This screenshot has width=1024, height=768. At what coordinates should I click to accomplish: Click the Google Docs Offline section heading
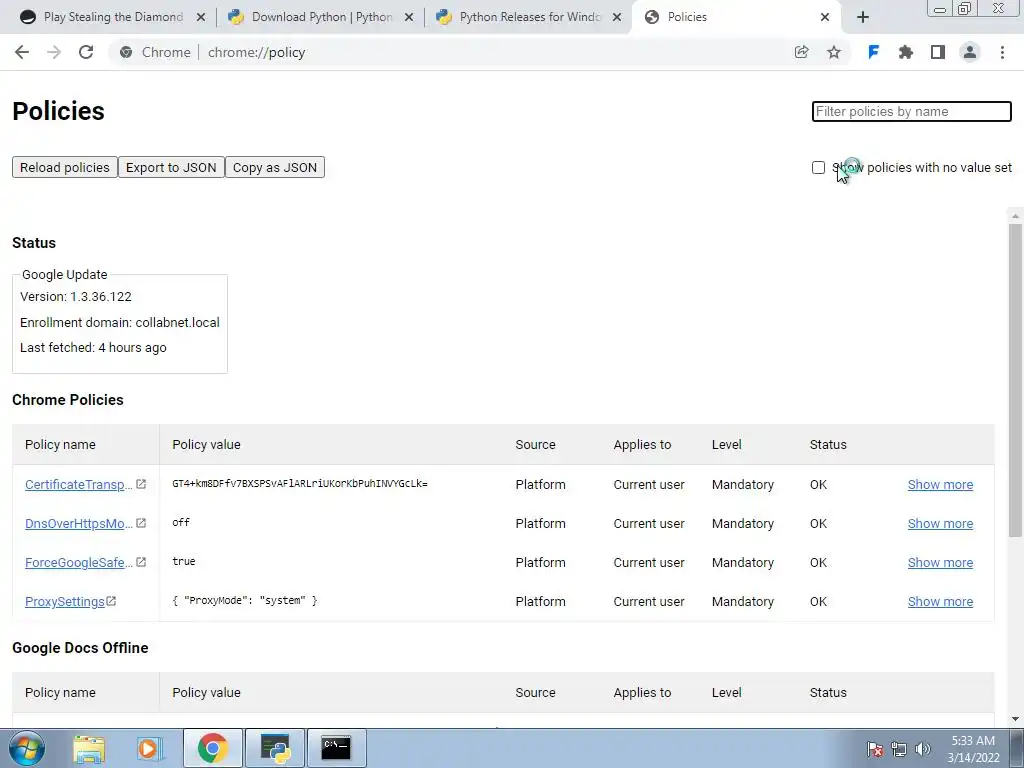(x=80, y=648)
